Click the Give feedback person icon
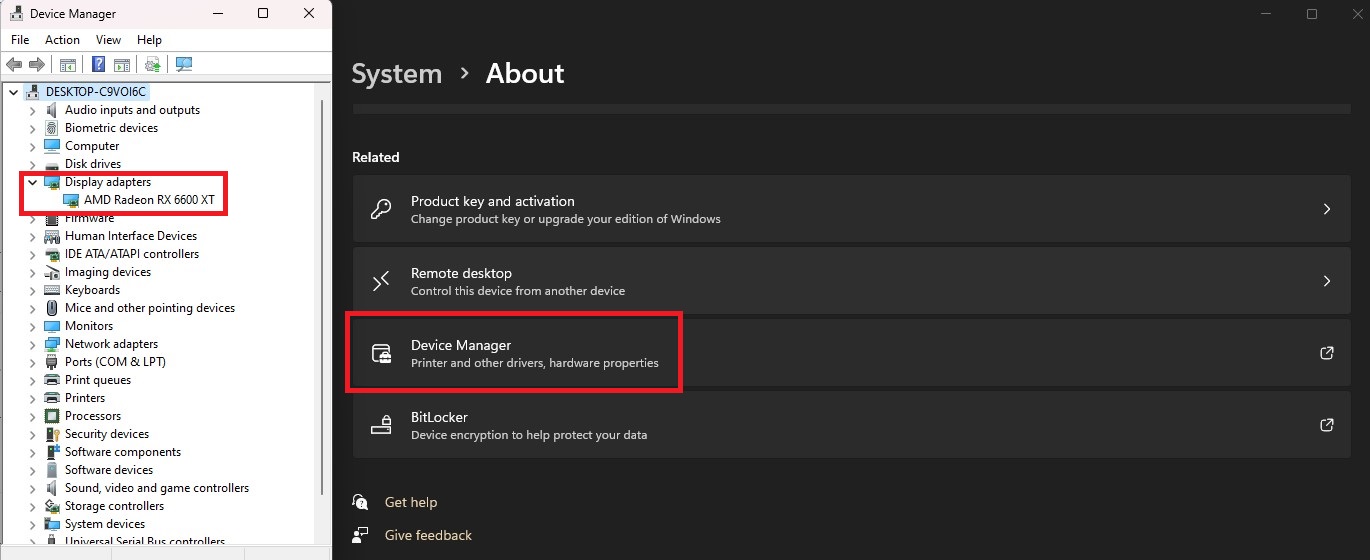Viewport: 1370px width, 560px height. click(x=361, y=535)
